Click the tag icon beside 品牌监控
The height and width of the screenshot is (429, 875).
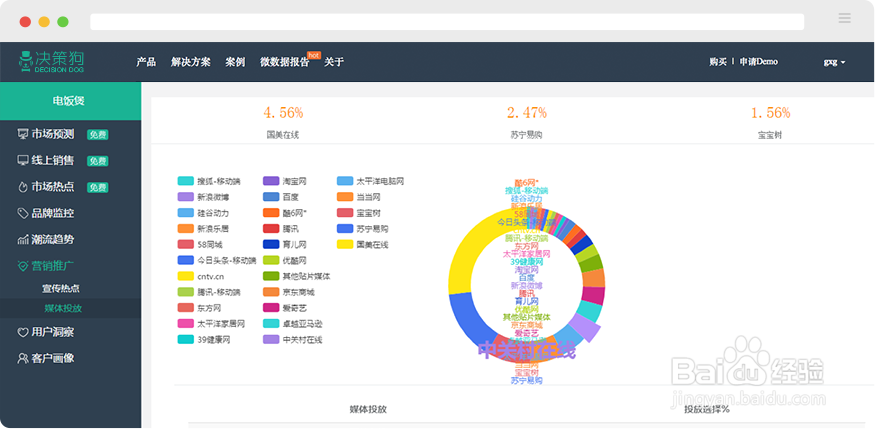pyautogui.click(x=23, y=213)
